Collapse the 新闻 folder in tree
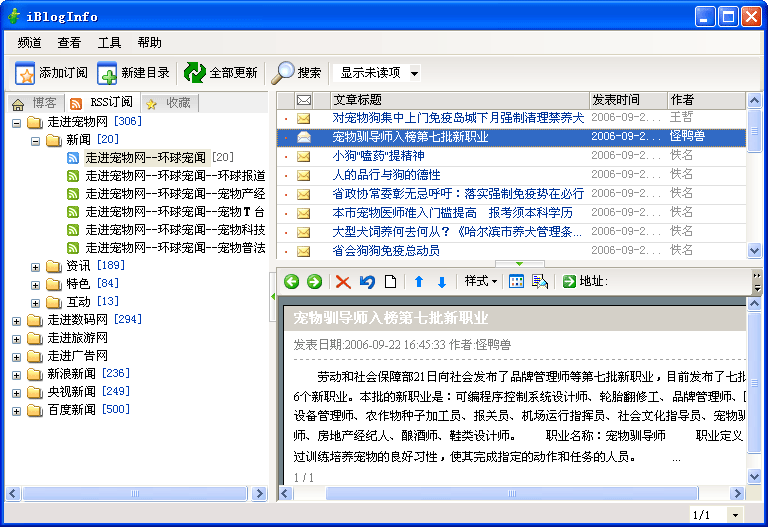 tap(36, 140)
